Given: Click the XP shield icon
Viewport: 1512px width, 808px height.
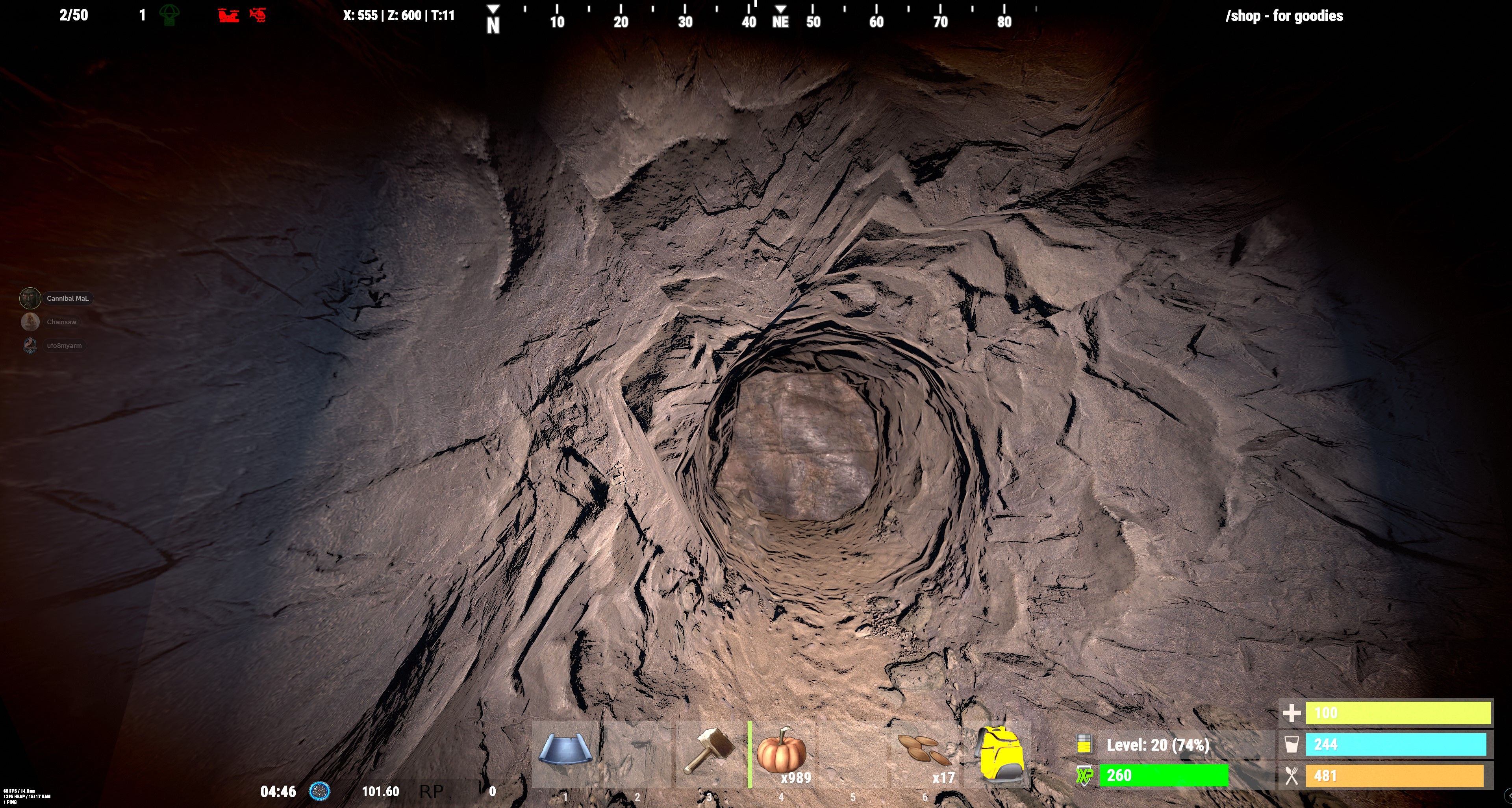Looking at the screenshot, I should [1085, 776].
